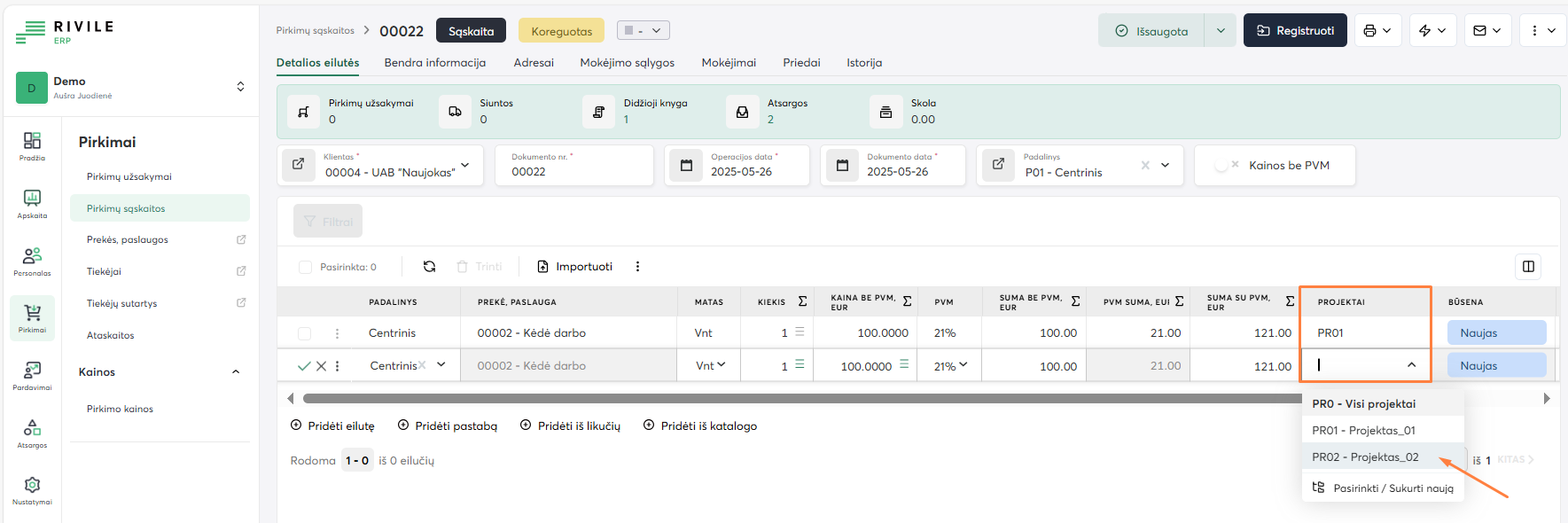1568x523 pixels.
Task: Open the Mokėjimai tab
Action: coord(729,63)
